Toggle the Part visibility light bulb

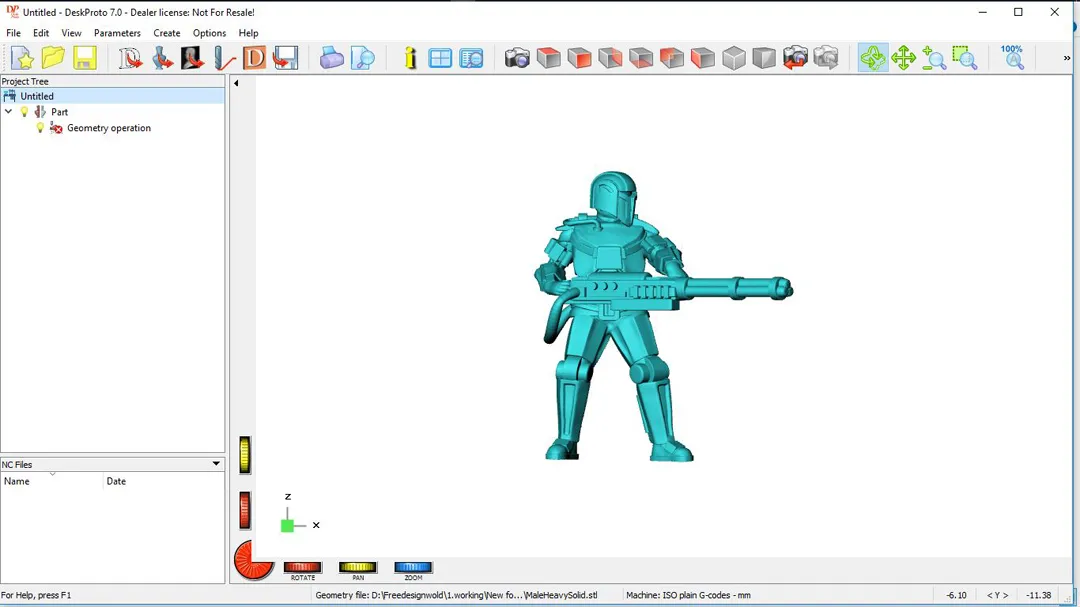pos(25,112)
